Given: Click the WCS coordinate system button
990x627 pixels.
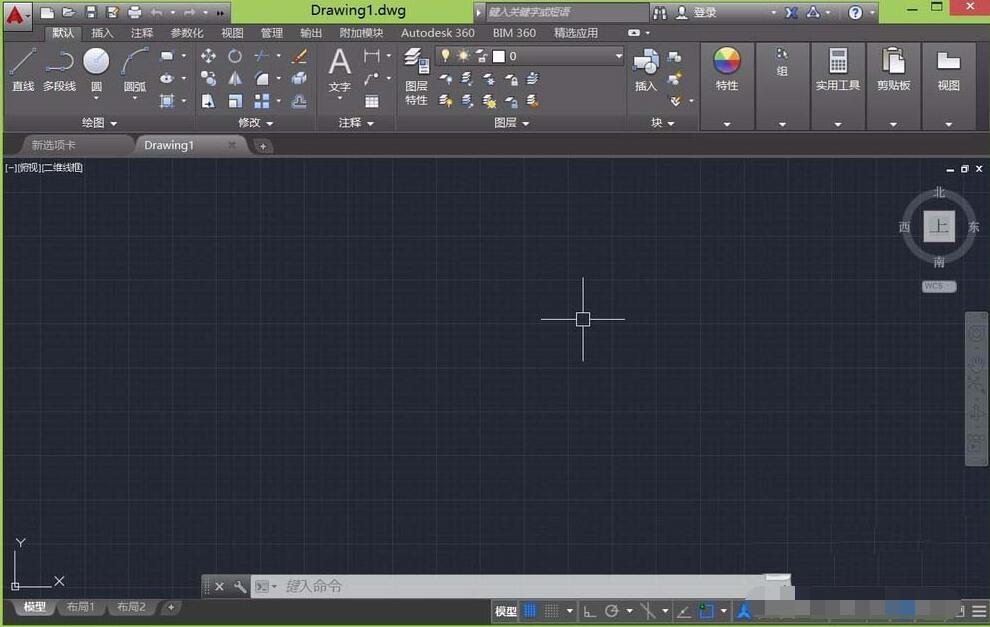Looking at the screenshot, I should (x=939, y=286).
